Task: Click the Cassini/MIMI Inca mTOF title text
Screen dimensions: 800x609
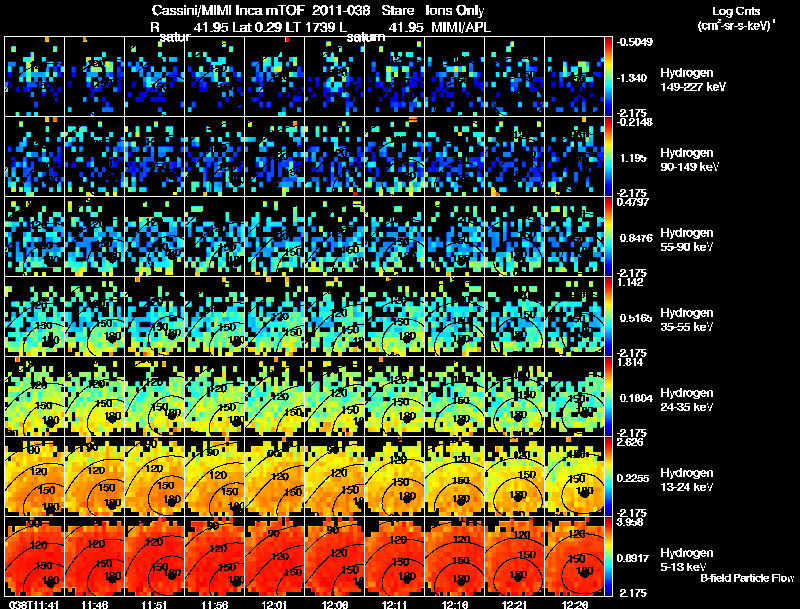Action: click(229, 10)
